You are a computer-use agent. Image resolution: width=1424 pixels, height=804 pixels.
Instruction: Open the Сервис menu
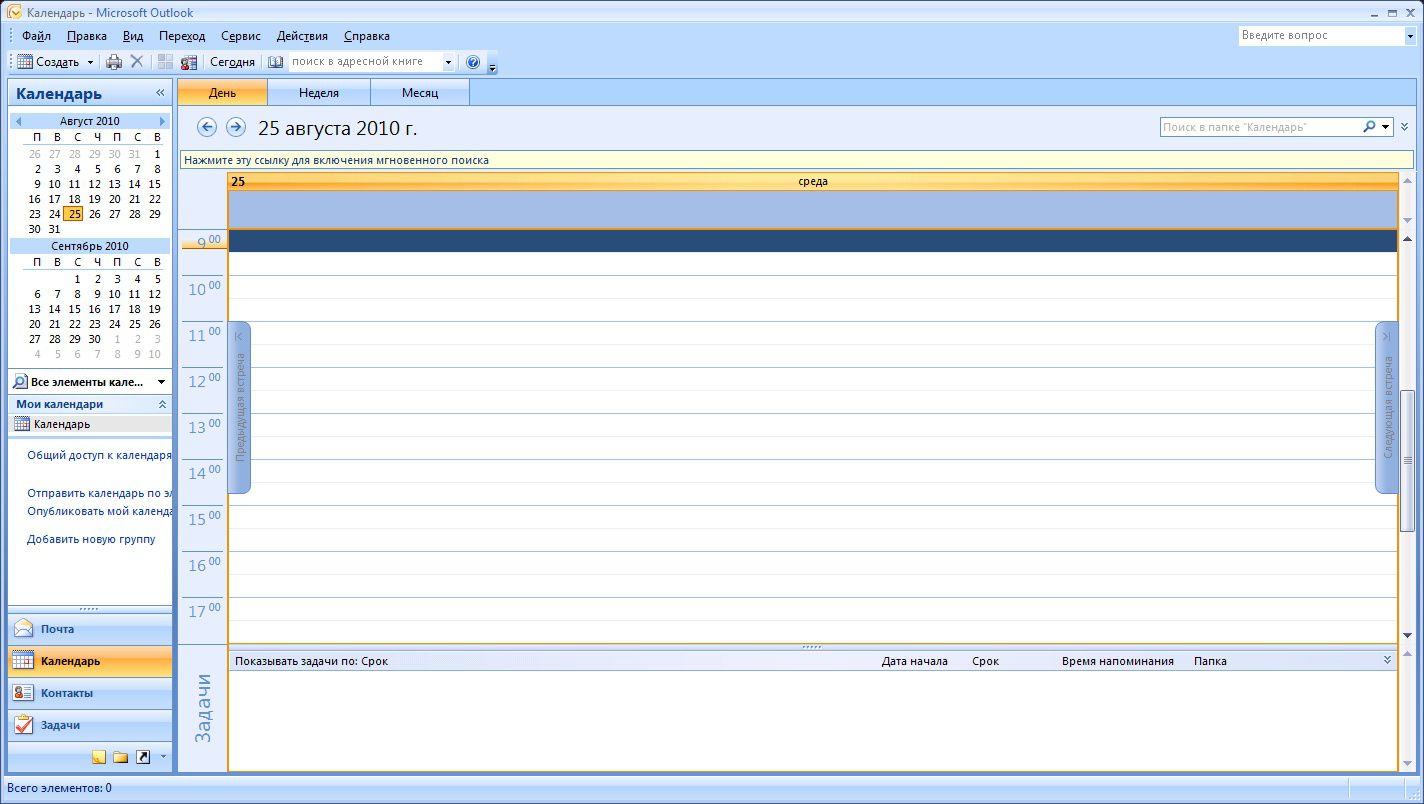241,36
